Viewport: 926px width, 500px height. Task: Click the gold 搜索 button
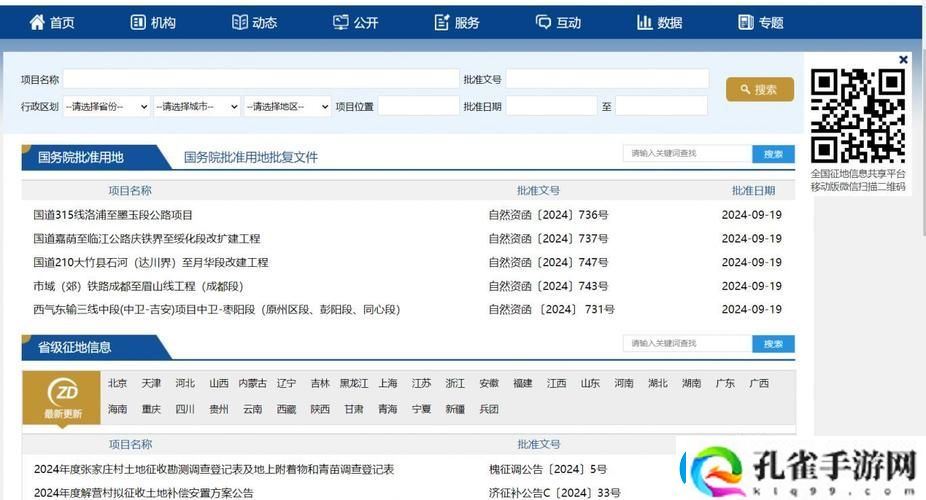pos(759,89)
